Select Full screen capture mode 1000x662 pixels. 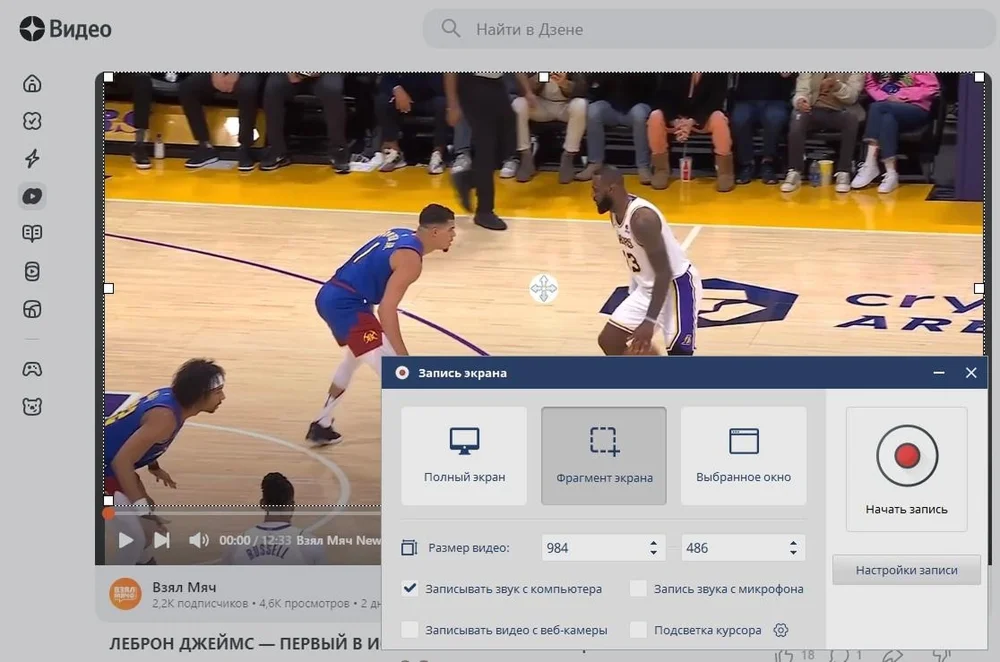464,455
